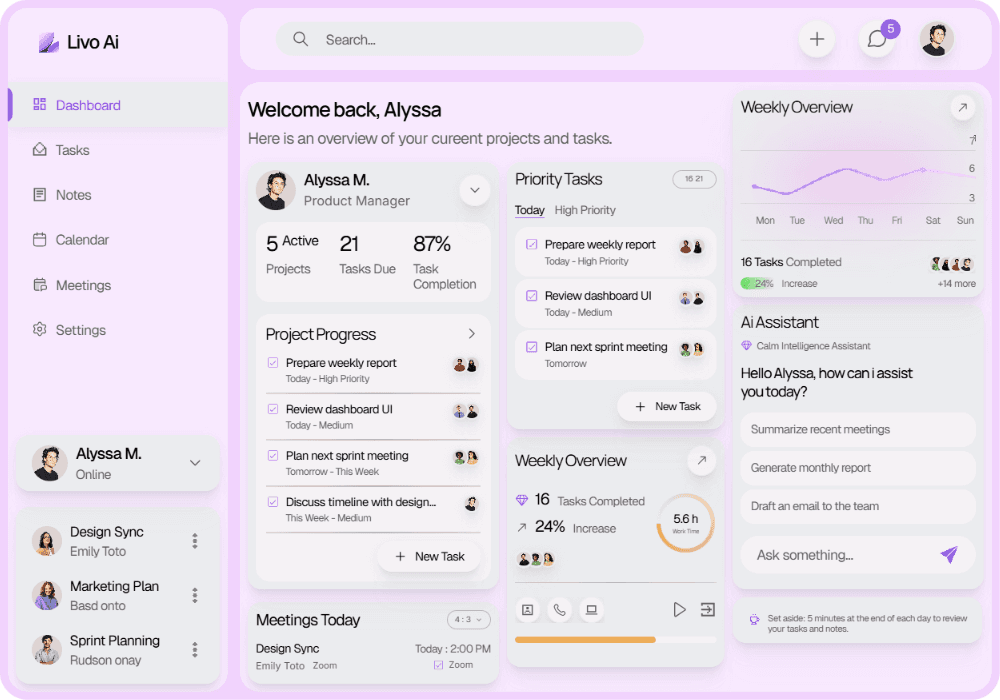The height and width of the screenshot is (700, 1000).
Task: Expand the top-right Weekly Overview chart arrow
Action: [x=962, y=107]
